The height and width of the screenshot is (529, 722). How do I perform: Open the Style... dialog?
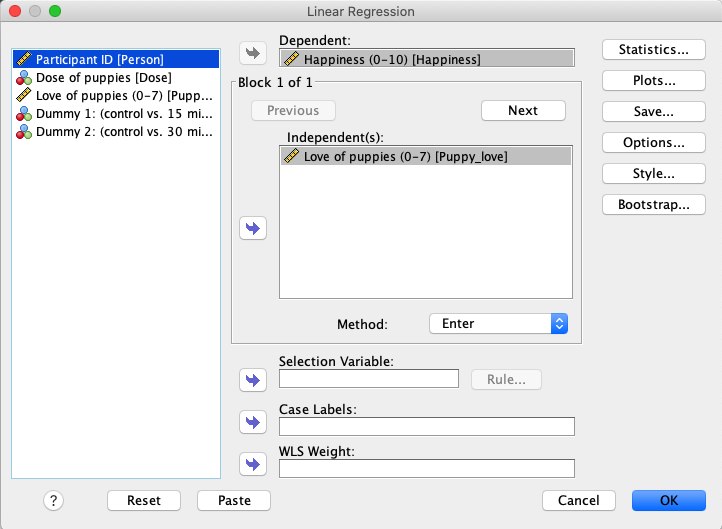click(x=653, y=174)
